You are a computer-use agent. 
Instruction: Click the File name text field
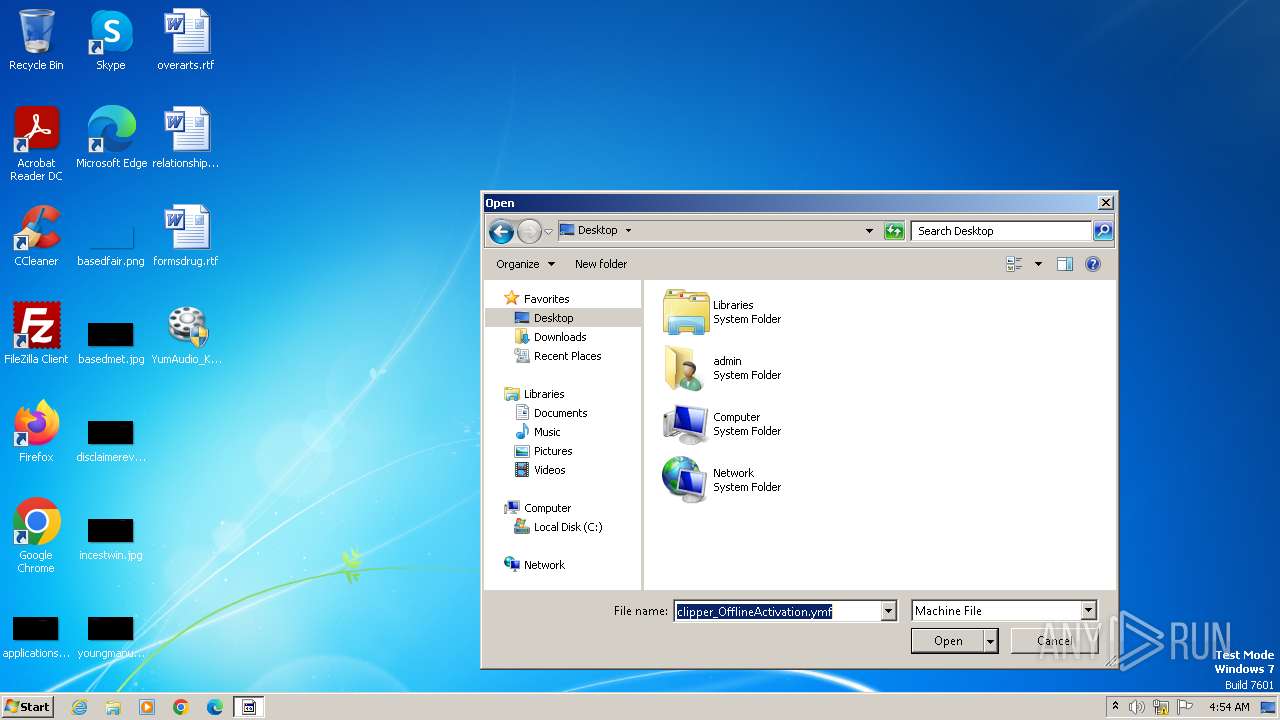pyautogui.click(x=777, y=611)
